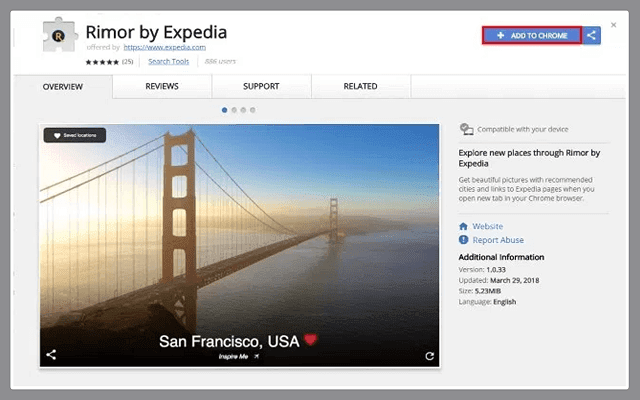Click the compatible-with-your-device icon
This screenshot has height=400, width=640.
coord(465,129)
